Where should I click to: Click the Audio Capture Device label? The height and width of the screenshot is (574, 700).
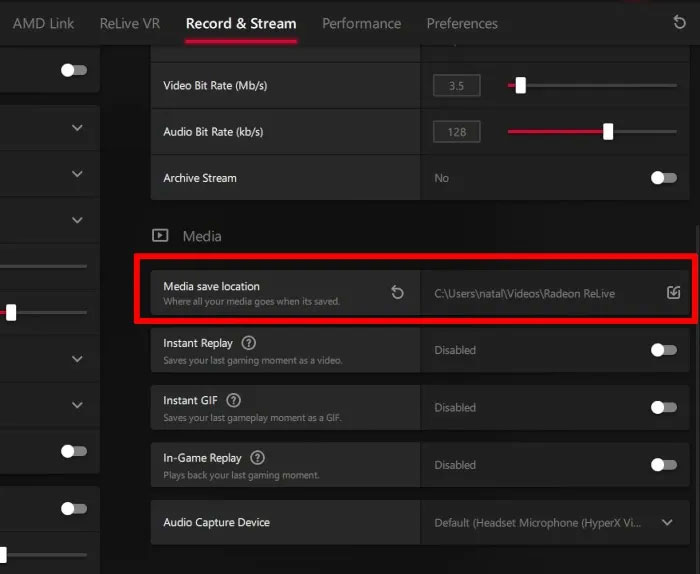(x=217, y=522)
